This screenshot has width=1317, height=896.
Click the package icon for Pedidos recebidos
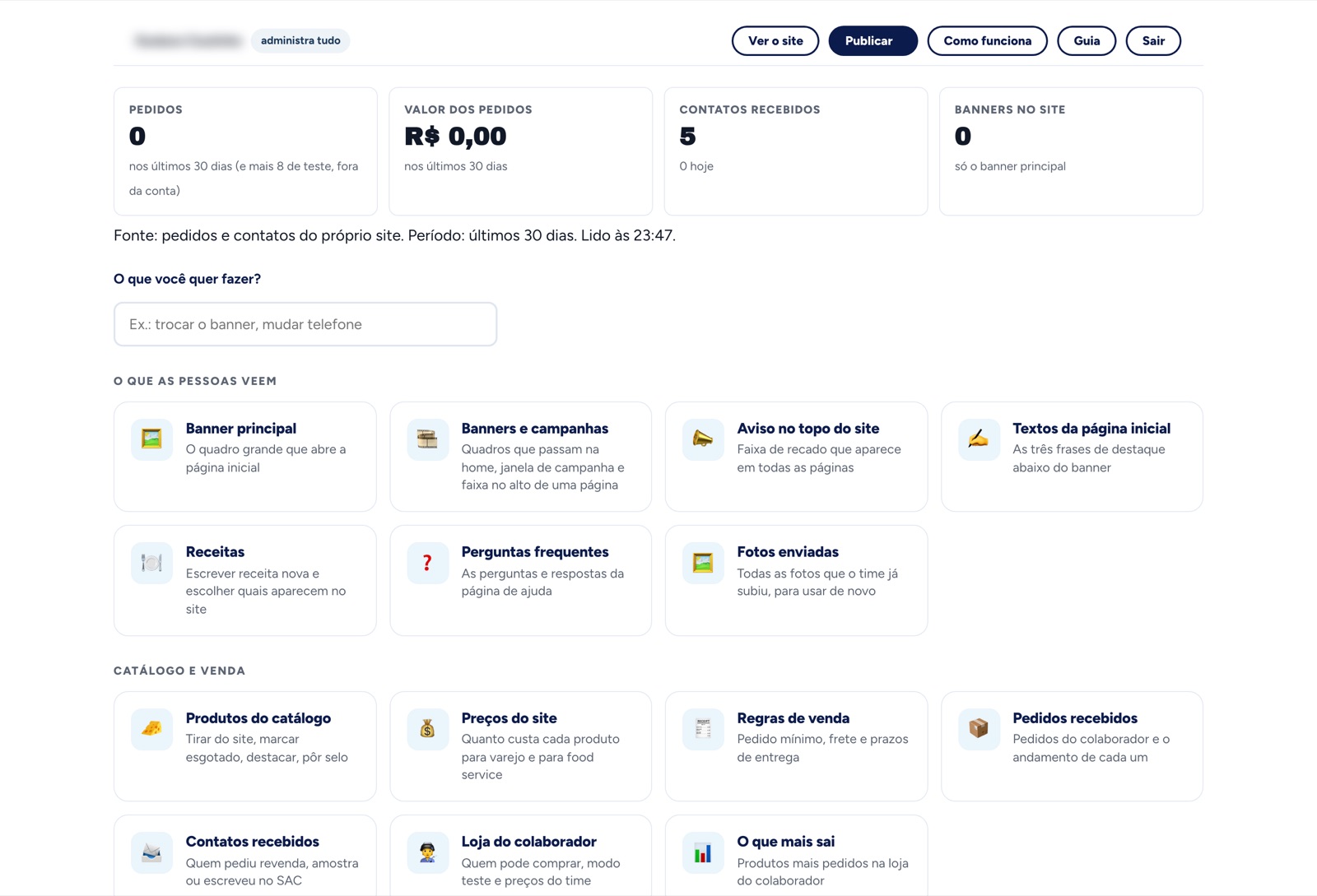click(979, 729)
